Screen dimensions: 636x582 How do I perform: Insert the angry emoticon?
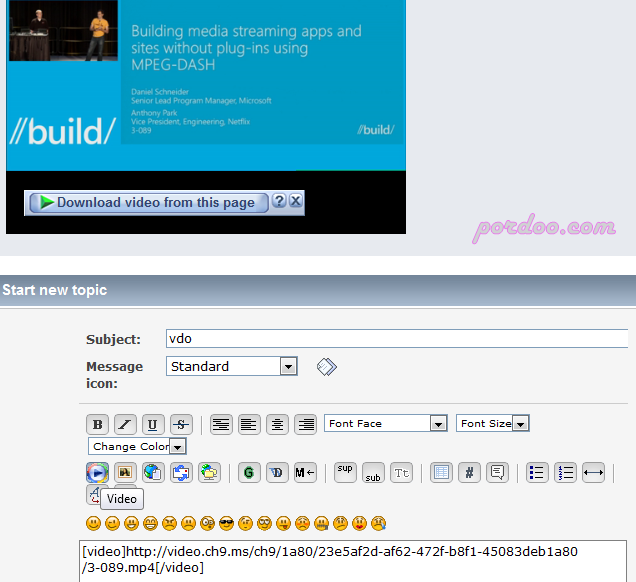(169, 523)
